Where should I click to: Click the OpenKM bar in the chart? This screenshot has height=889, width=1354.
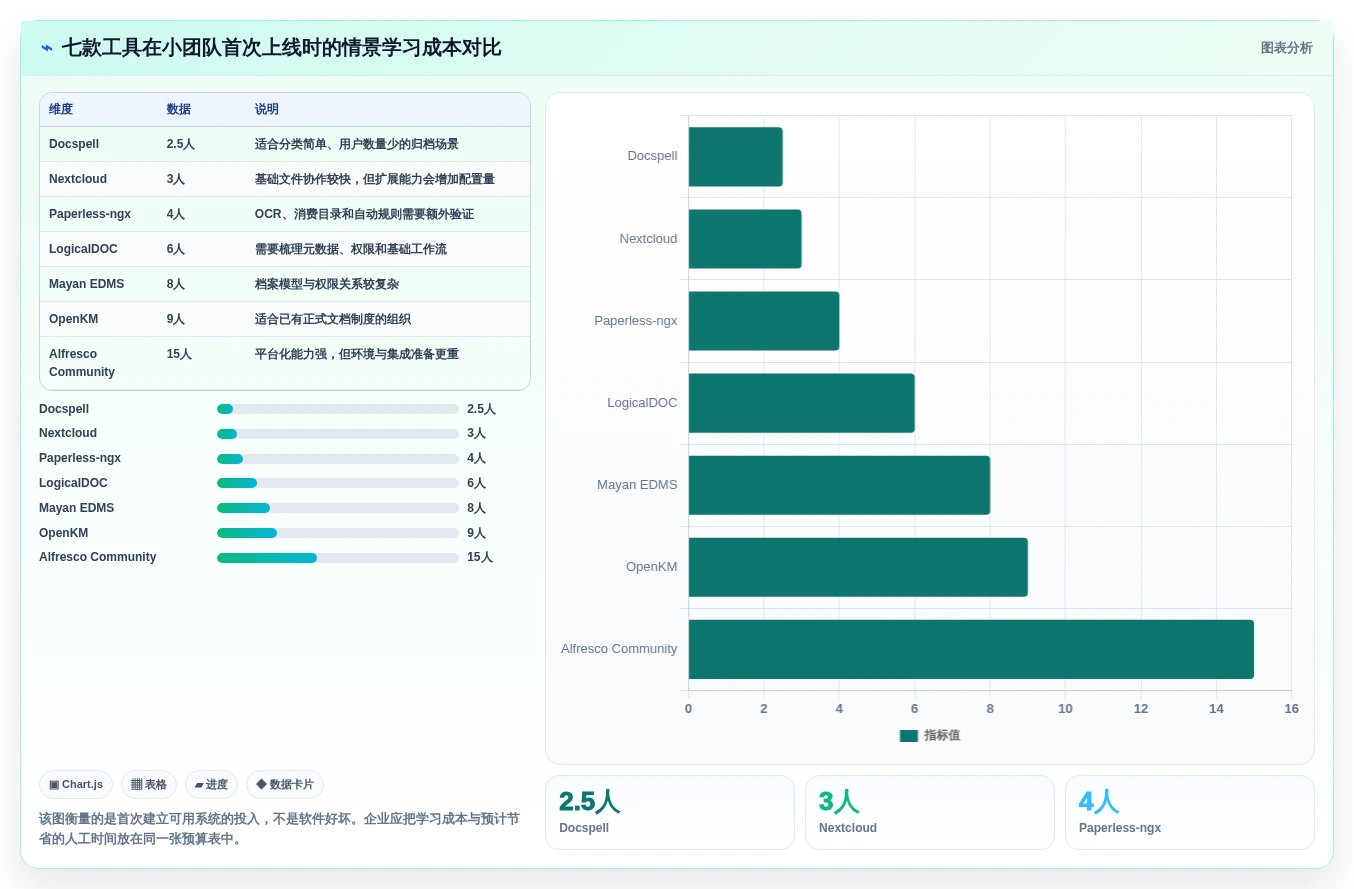tap(858, 567)
